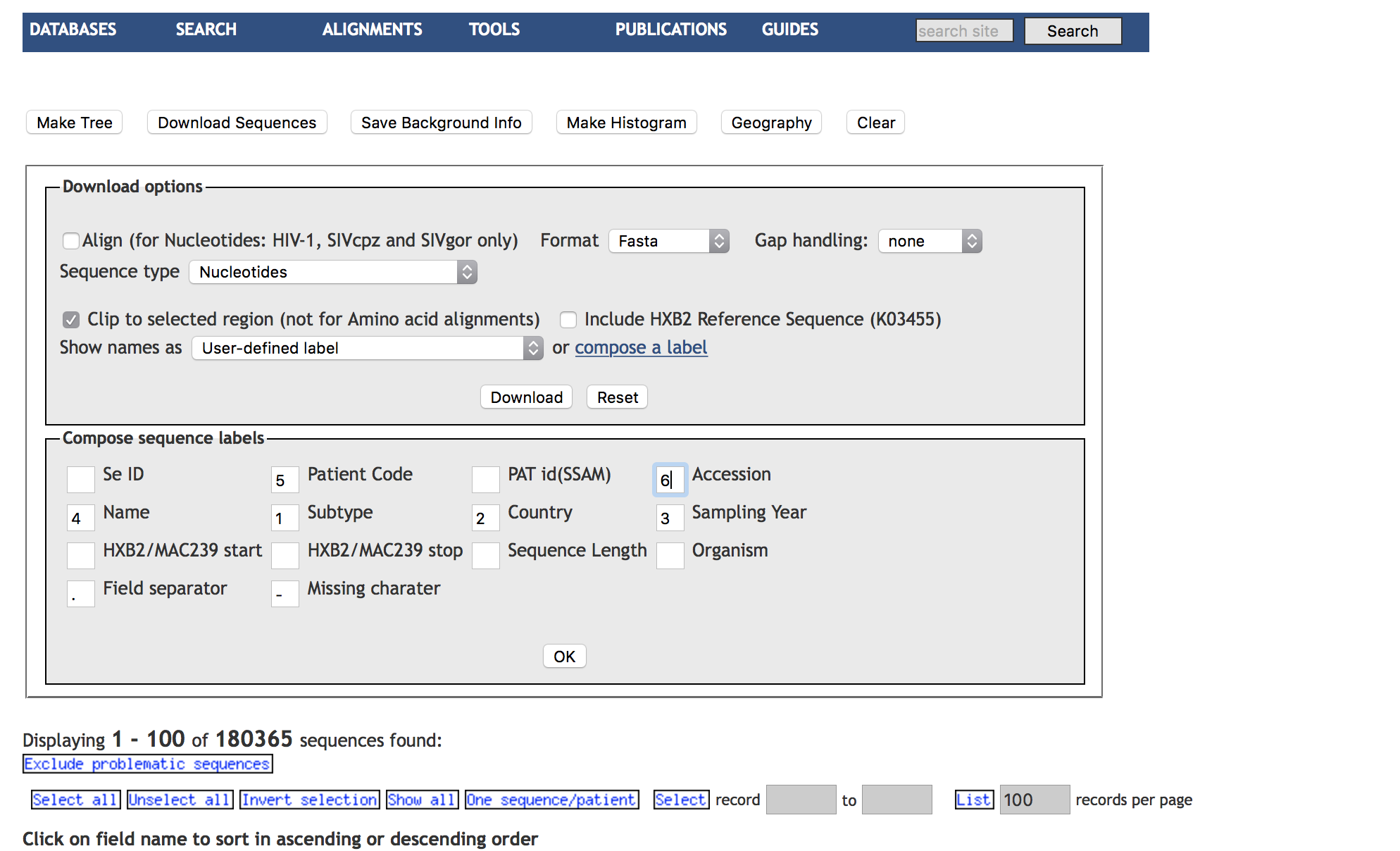Open the Format Fasta dropdown
The height and width of the screenshot is (851, 1400).
pyautogui.click(x=668, y=241)
